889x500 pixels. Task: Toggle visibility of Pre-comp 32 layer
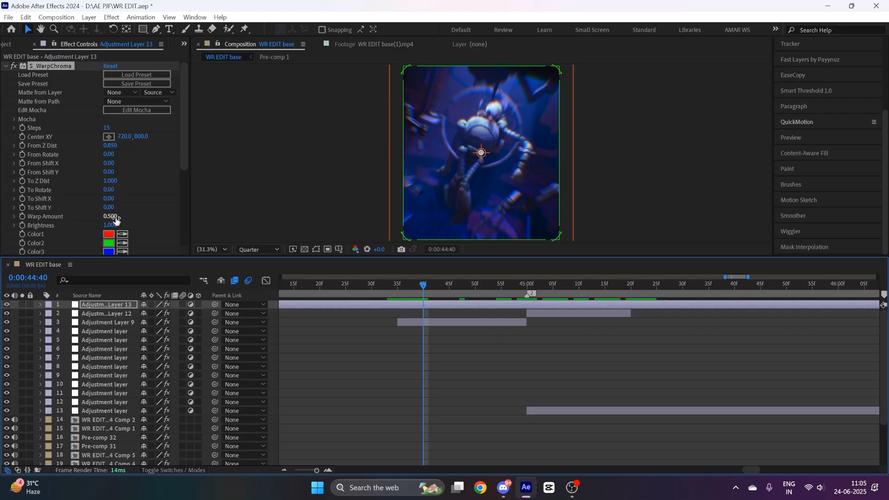pos(7,438)
